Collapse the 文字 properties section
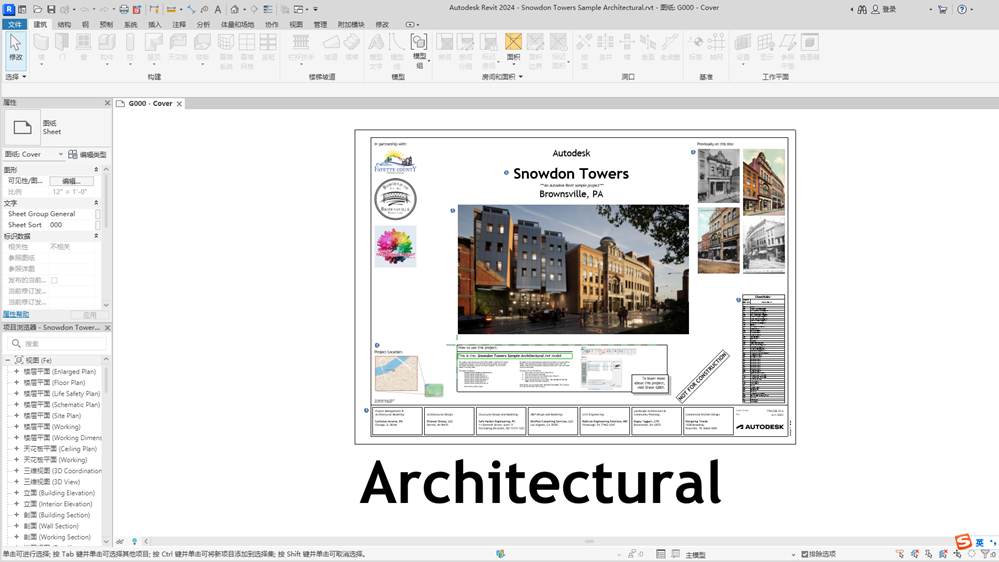 [x=96, y=203]
